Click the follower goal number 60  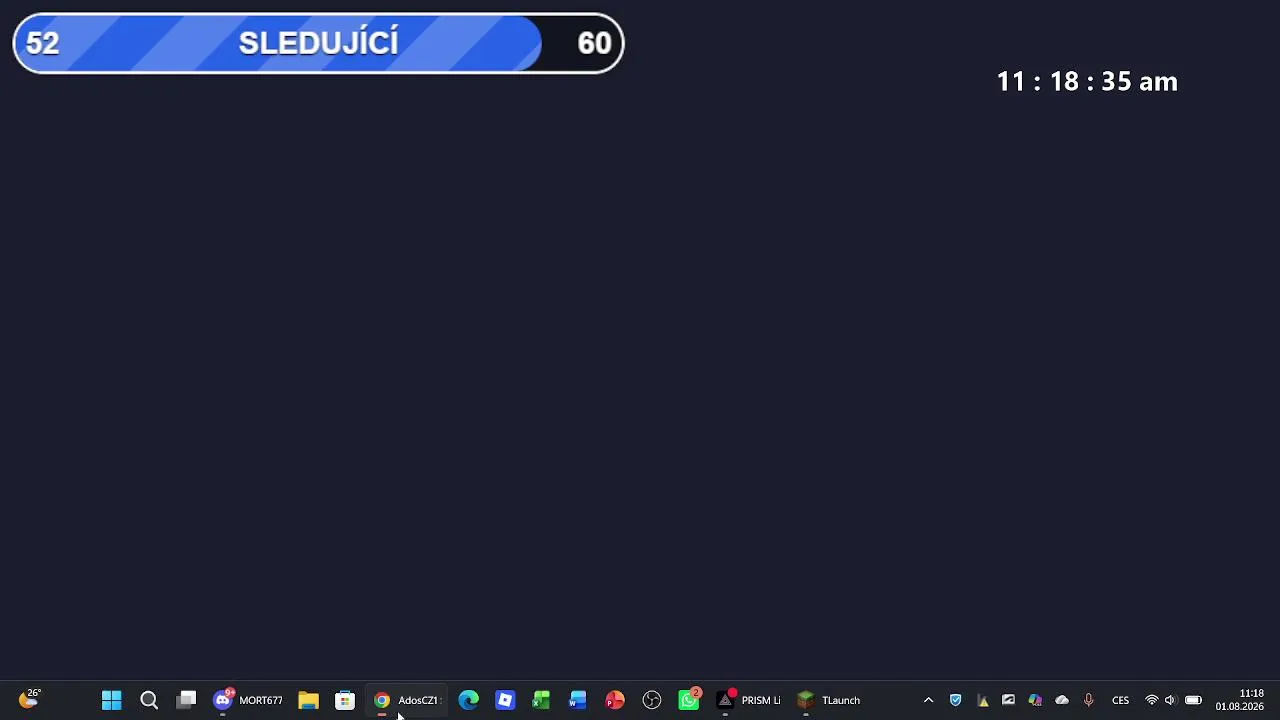coord(594,43)
